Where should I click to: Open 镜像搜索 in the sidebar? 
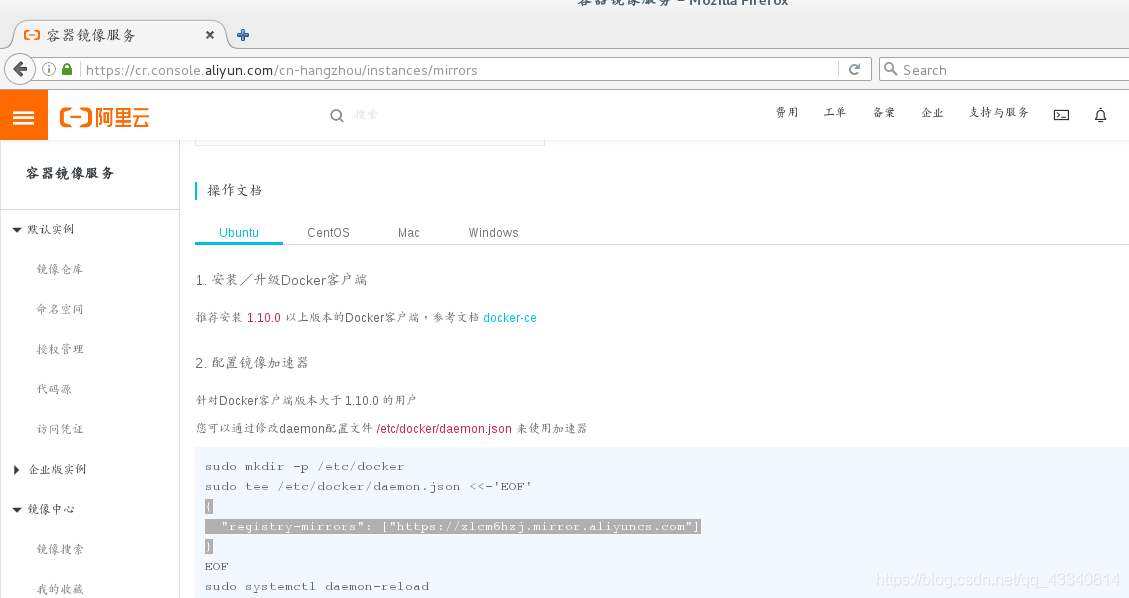(x=60, y=549)
